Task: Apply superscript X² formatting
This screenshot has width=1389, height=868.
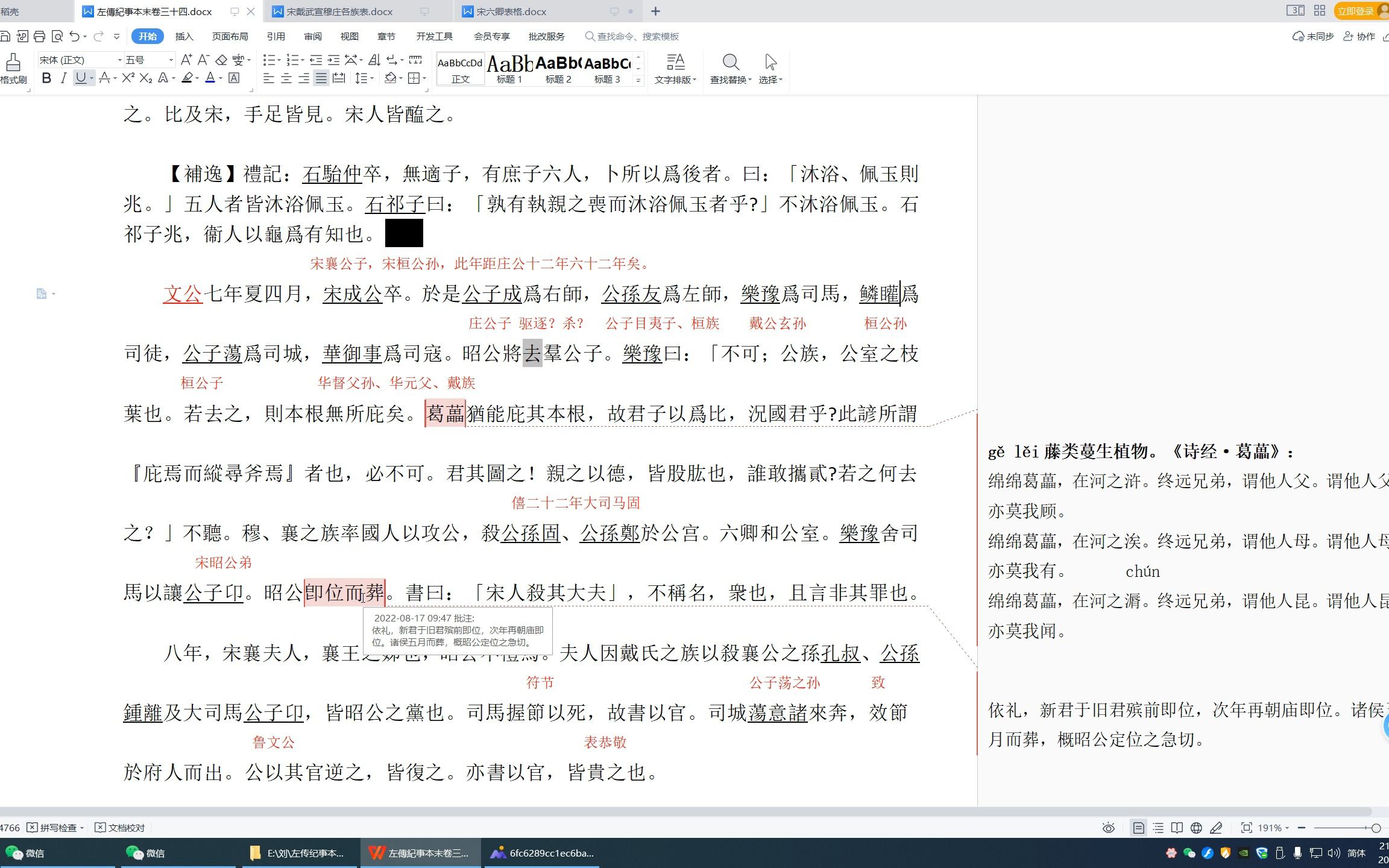Action: [x=128, y=78]
